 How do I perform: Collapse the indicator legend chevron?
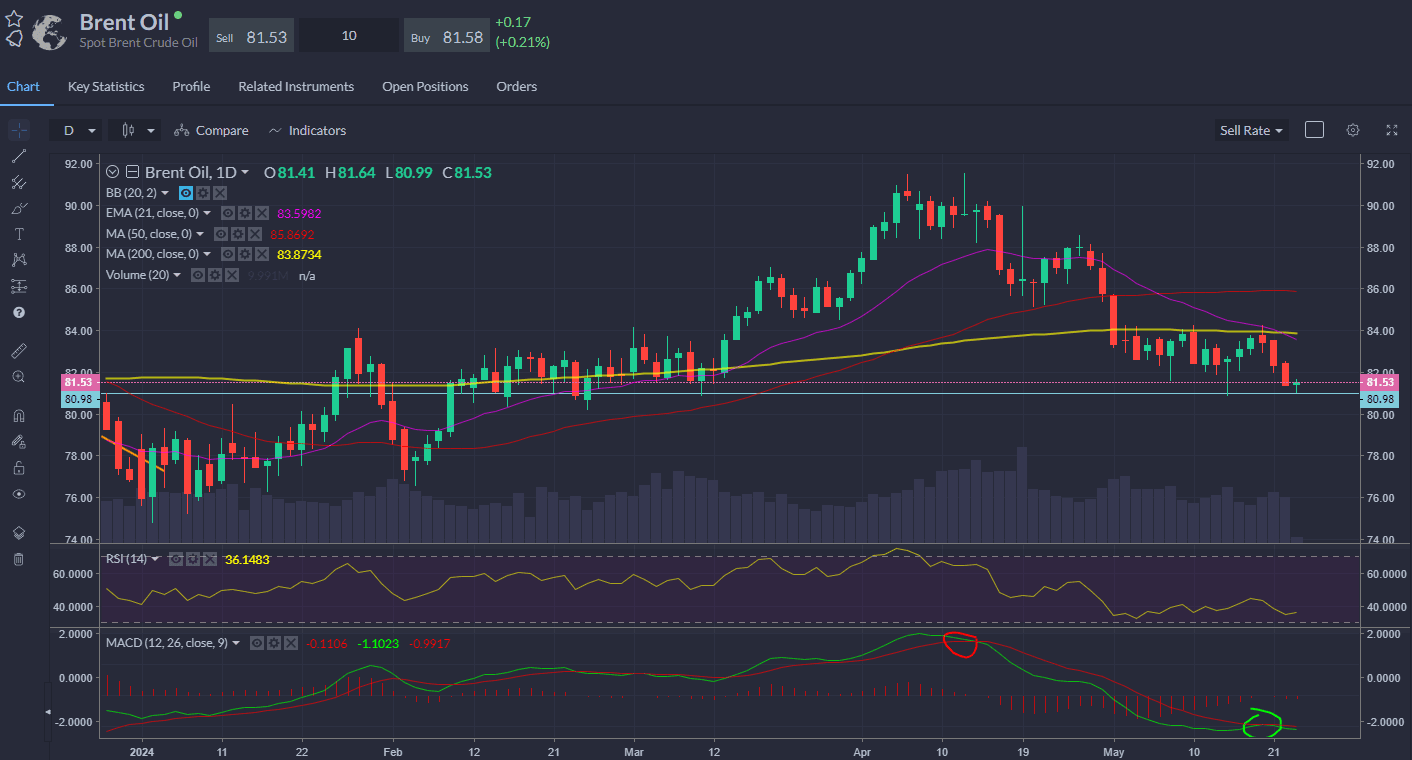[113, 172]
